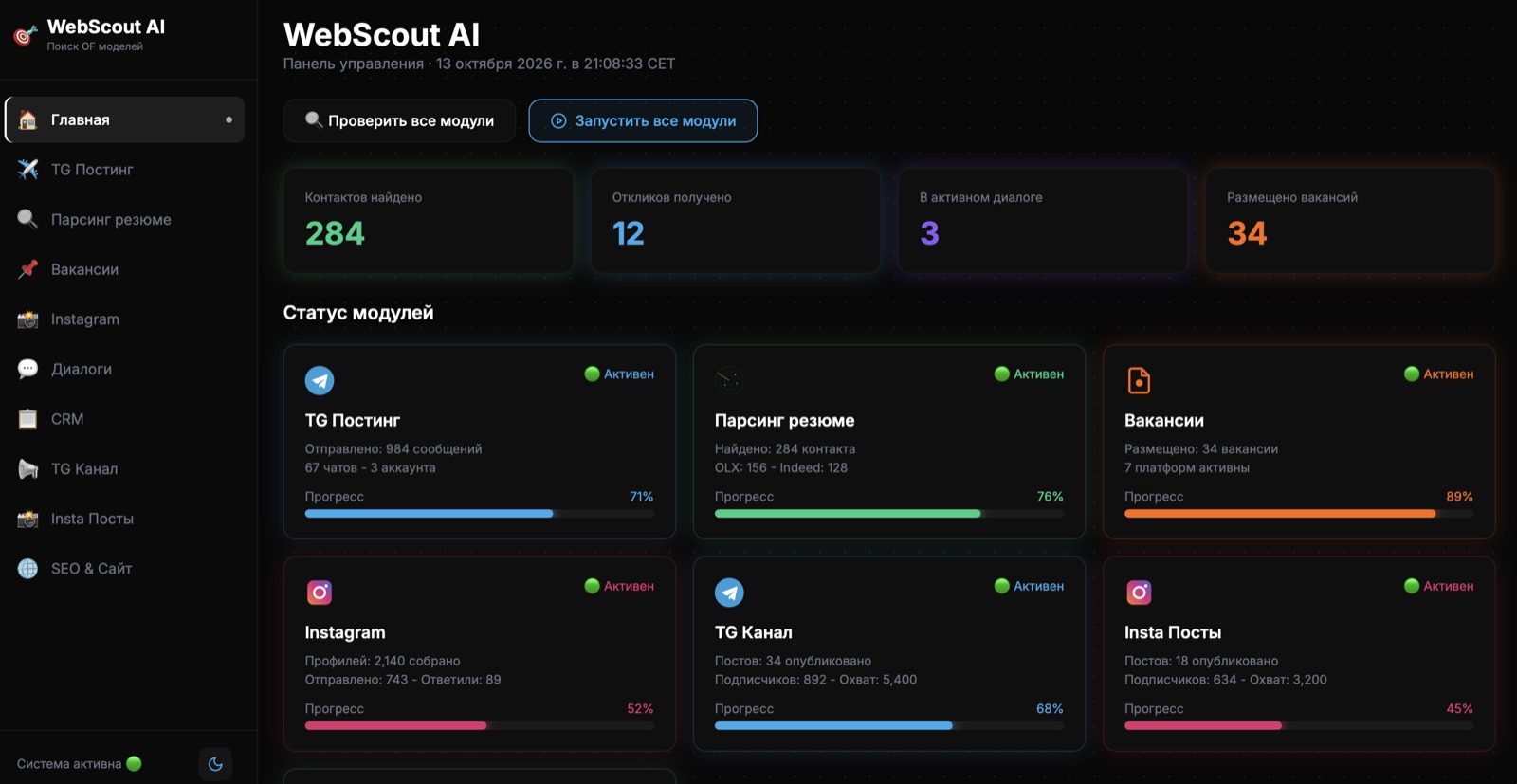The image size is (1517, 784).
Task: Click the TG Канал 68% progress bar
Action: tap(889, 726)
